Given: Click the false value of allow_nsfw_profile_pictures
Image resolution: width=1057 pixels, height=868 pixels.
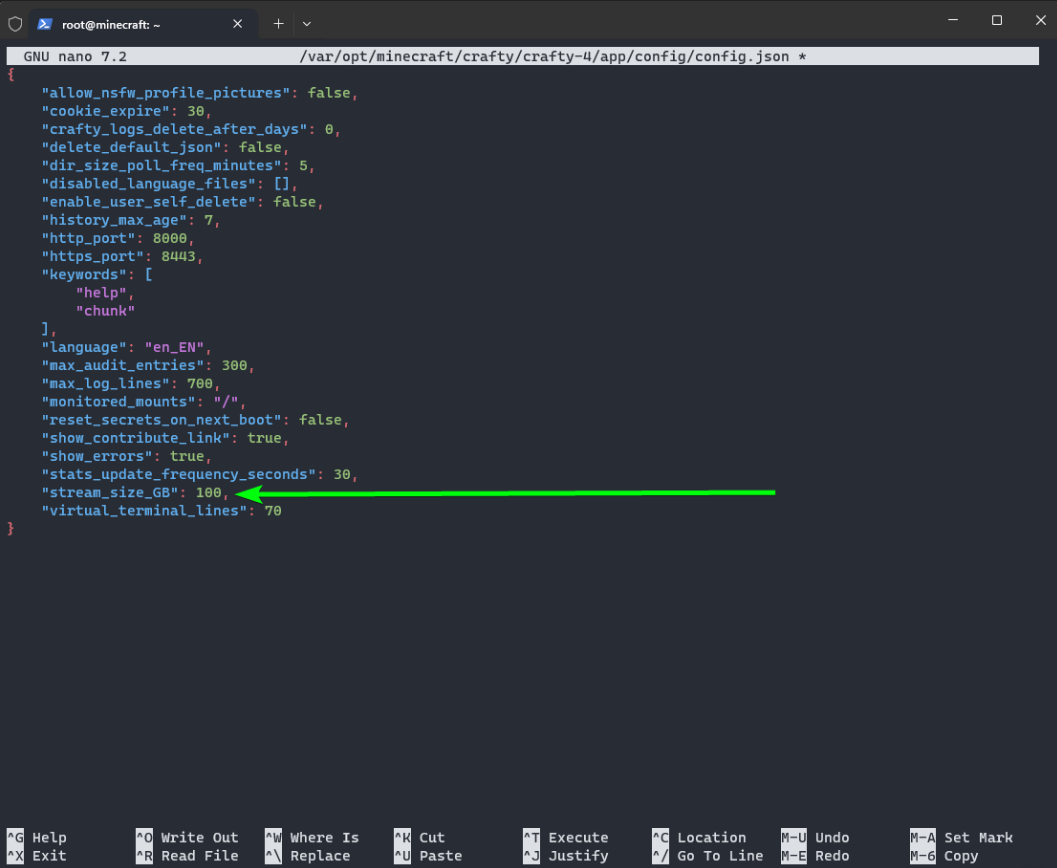Looking at the screenshot, I should (x=328, y=93).
